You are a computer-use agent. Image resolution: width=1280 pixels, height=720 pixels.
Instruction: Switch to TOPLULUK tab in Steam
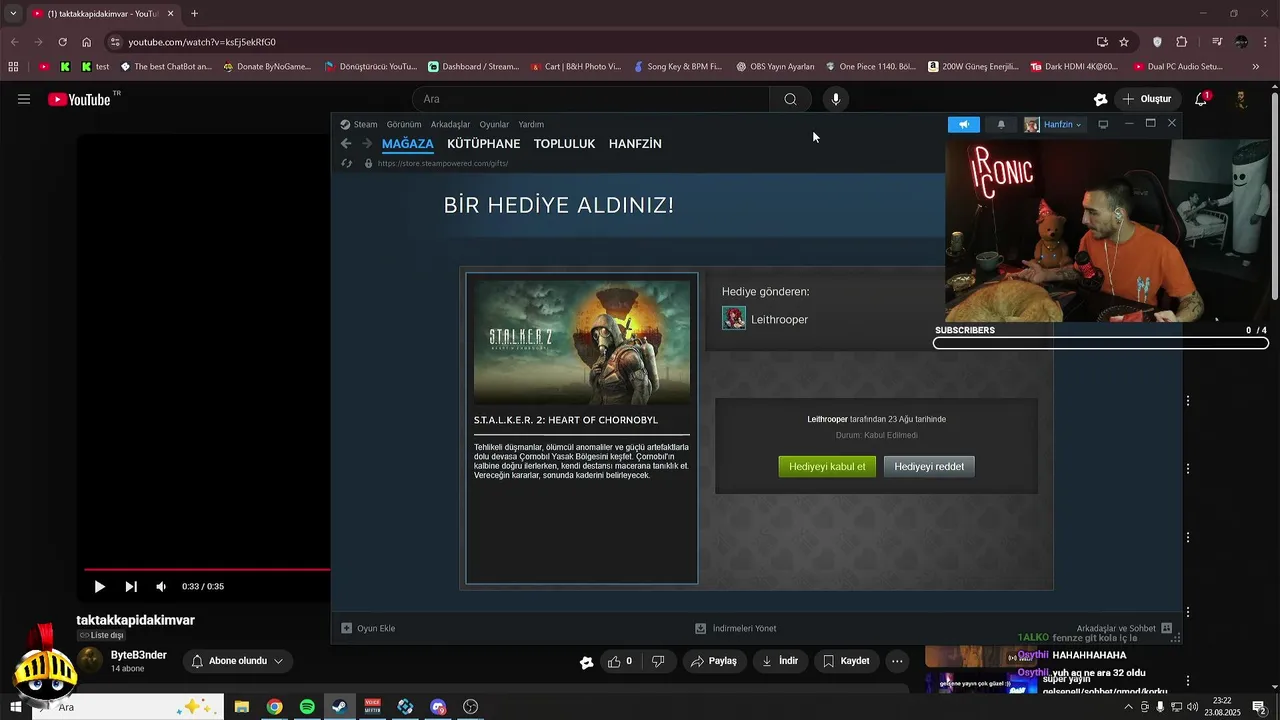[564, 144]
